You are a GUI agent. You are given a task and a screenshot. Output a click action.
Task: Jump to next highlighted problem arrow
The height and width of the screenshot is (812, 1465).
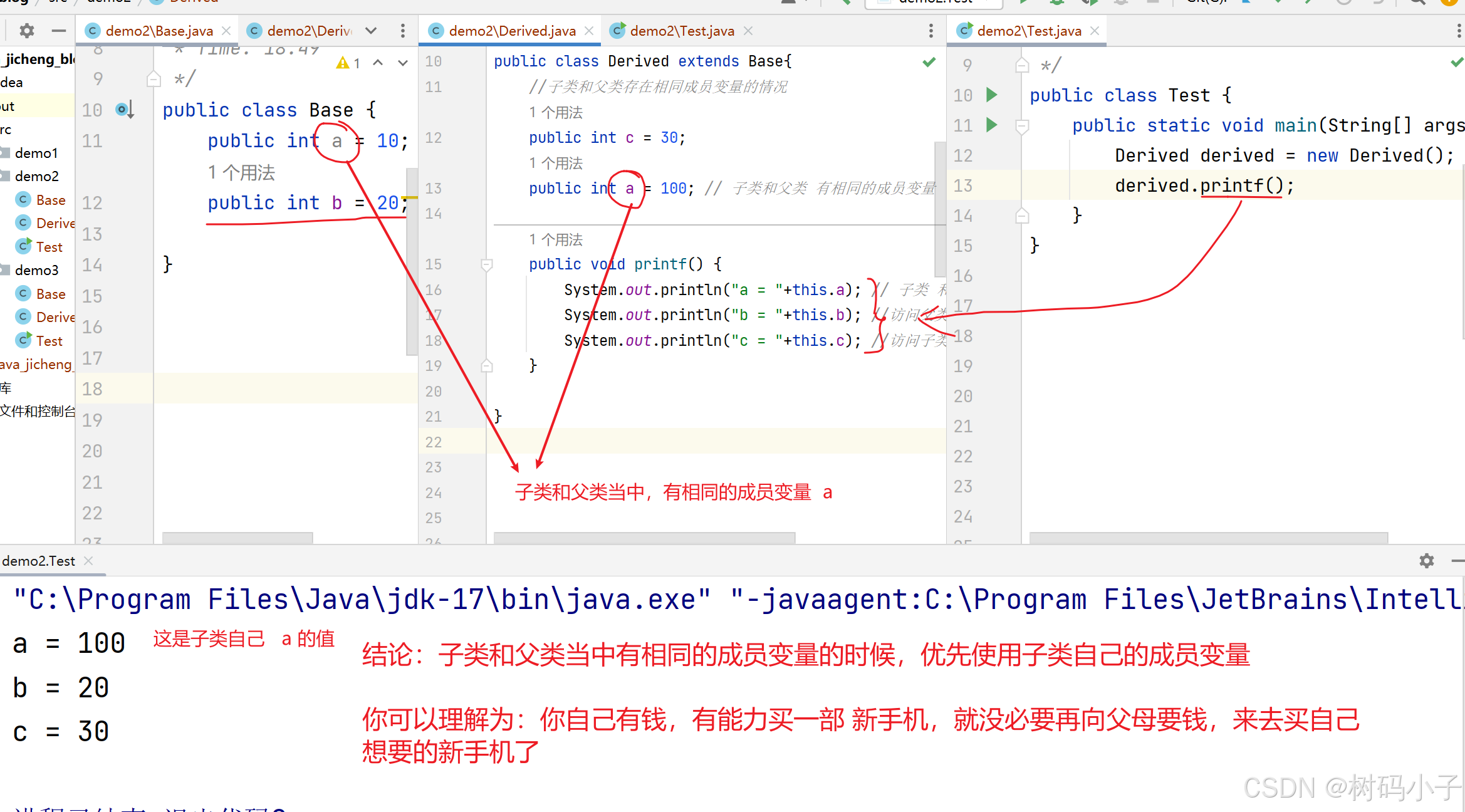403,63
